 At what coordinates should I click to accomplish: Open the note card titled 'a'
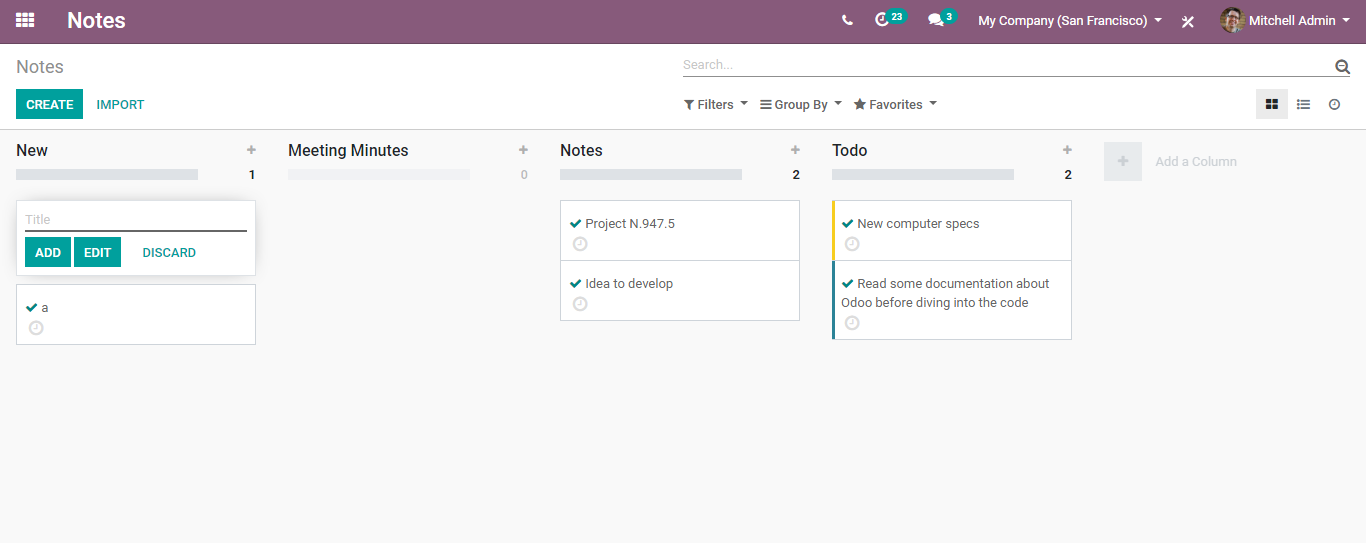[x=136, y=315]
